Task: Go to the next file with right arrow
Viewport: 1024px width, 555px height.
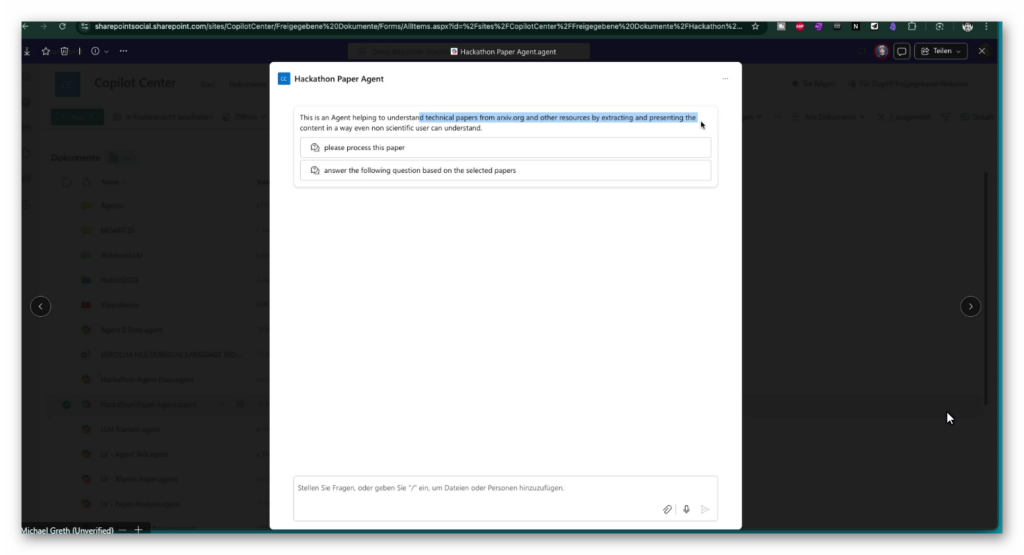Action: tap(970, 306)
